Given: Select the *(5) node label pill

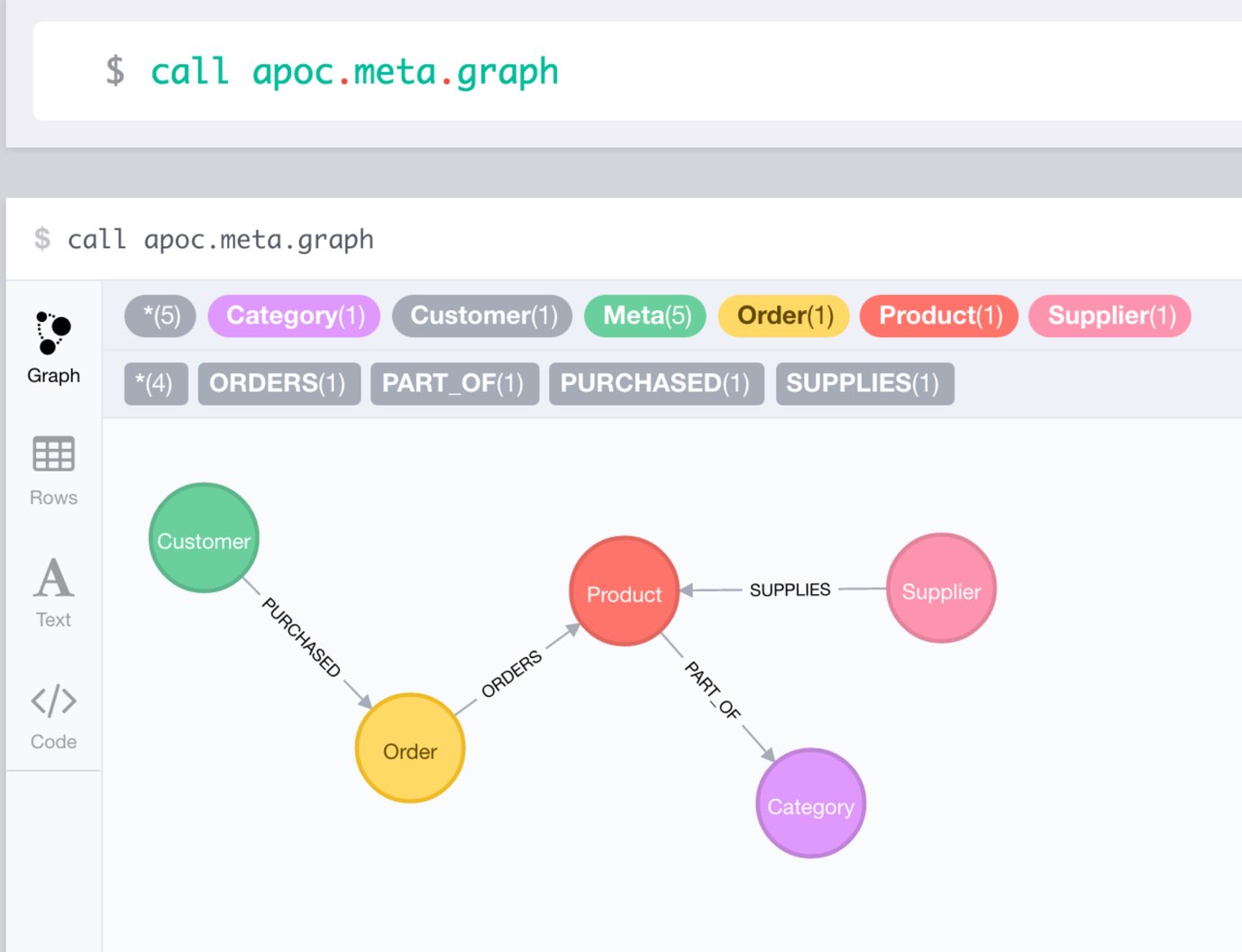Looking at the screenshot, I should tap(160, 316).
